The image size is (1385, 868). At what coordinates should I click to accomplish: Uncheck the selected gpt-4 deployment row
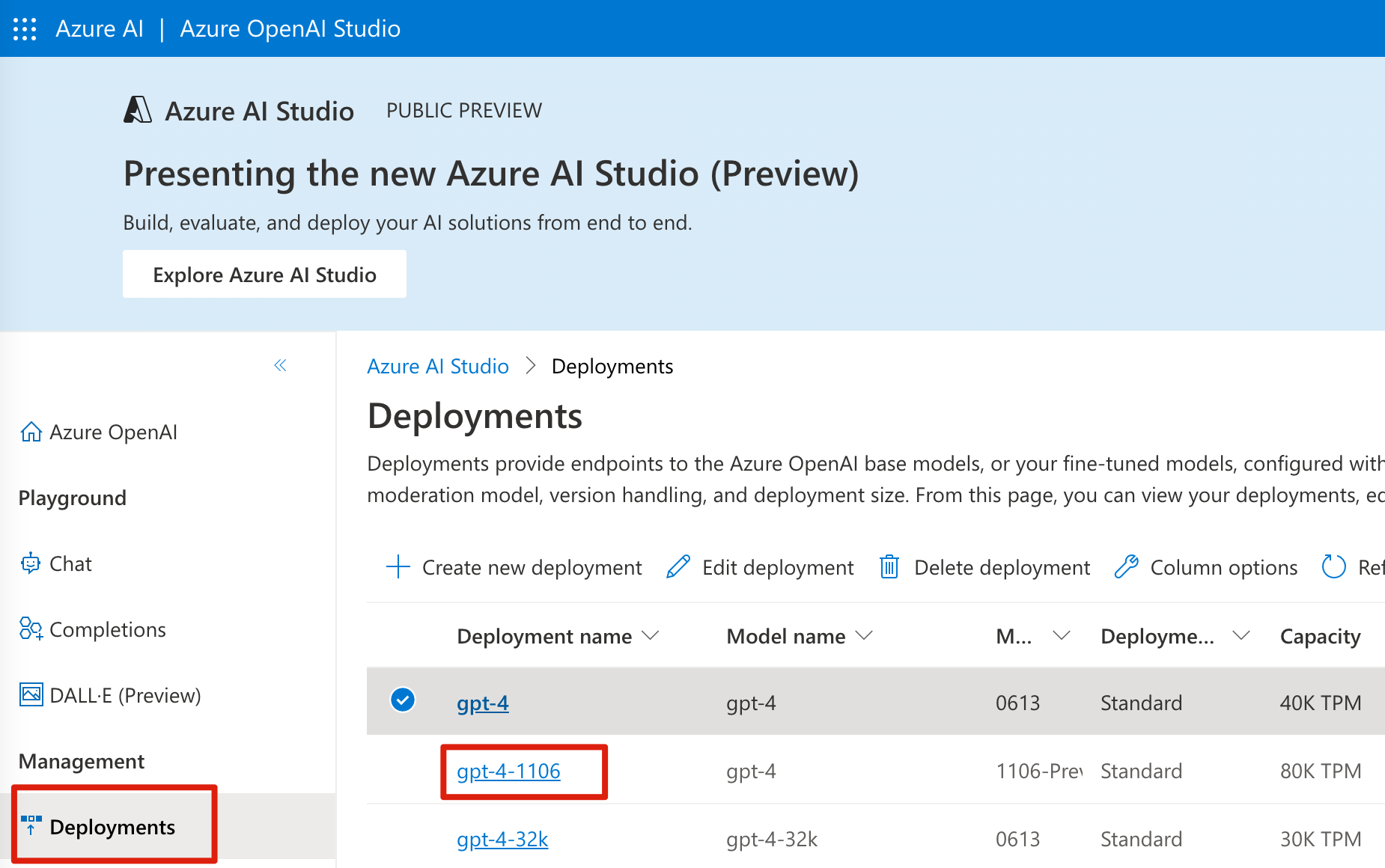tap(403, 700)
